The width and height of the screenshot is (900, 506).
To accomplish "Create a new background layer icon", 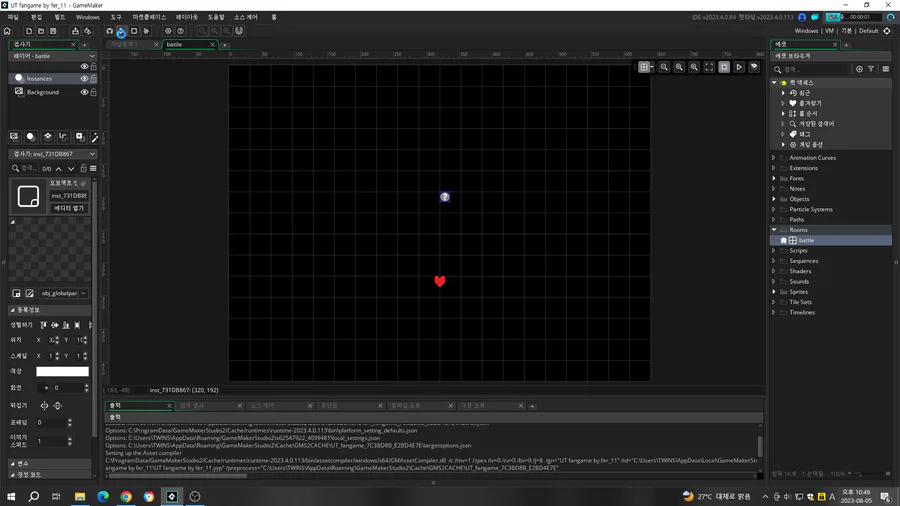I will [14, 137].
